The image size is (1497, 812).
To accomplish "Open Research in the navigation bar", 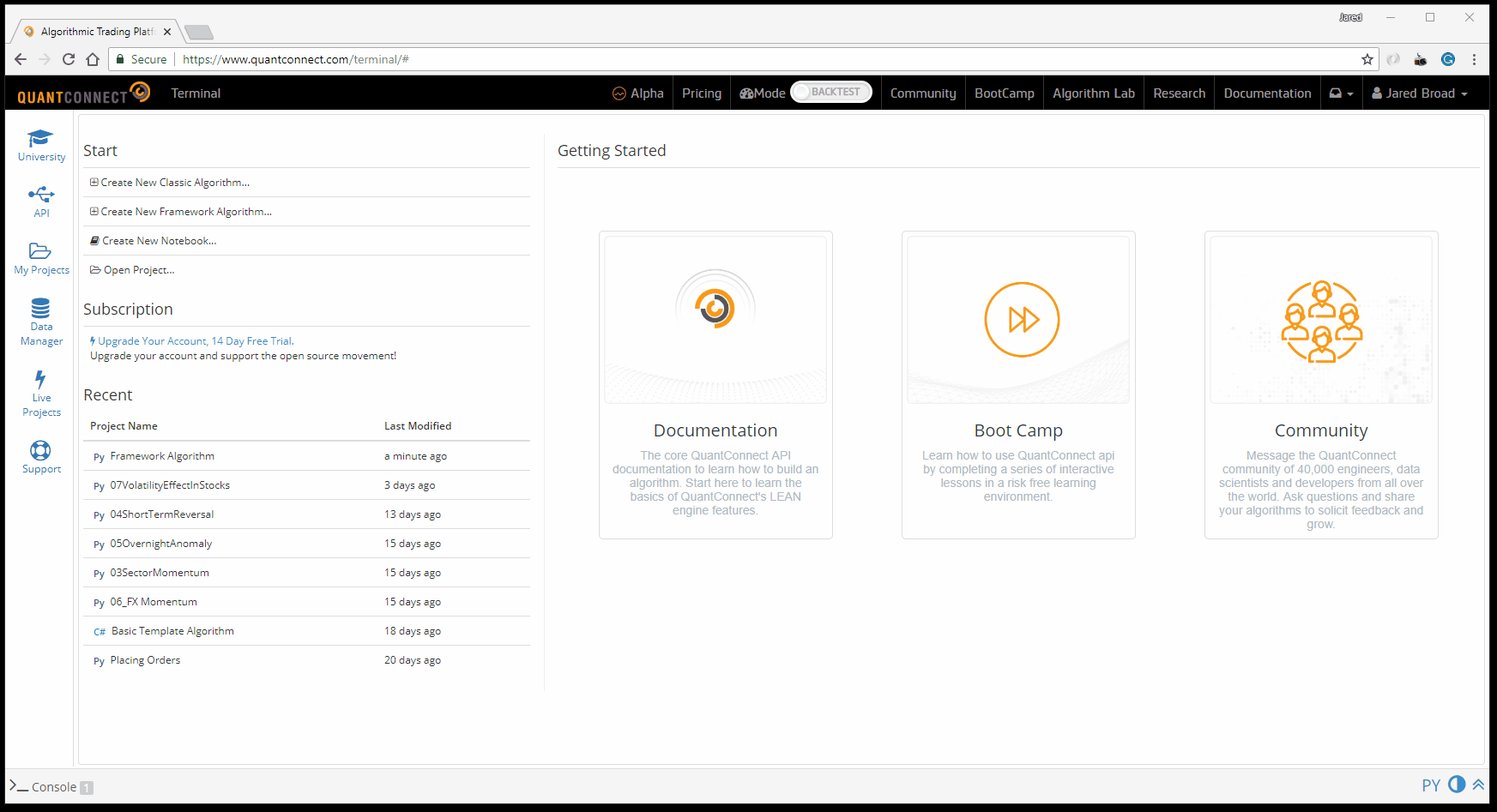I will (x=1180, y=93).
